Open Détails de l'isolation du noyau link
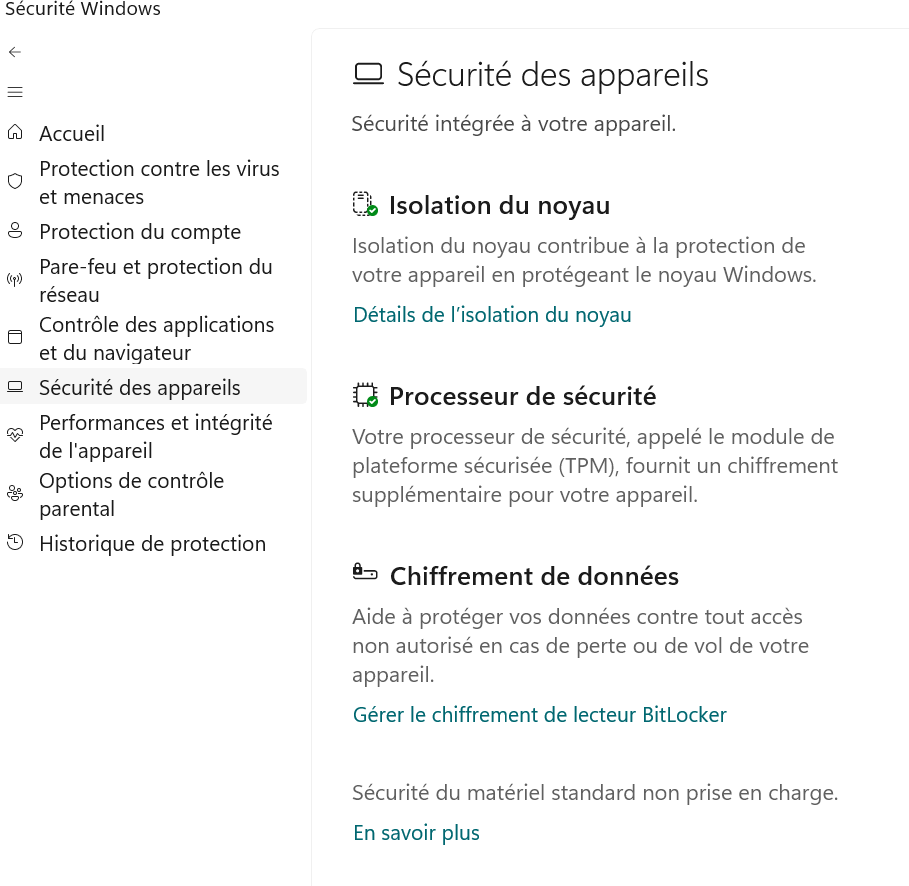909x886 pixels. [x=492, y=315]
